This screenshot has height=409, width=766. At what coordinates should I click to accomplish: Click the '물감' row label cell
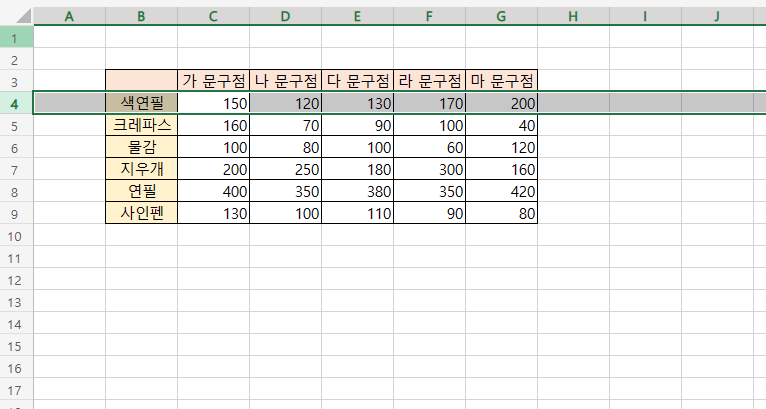[141, 147]
